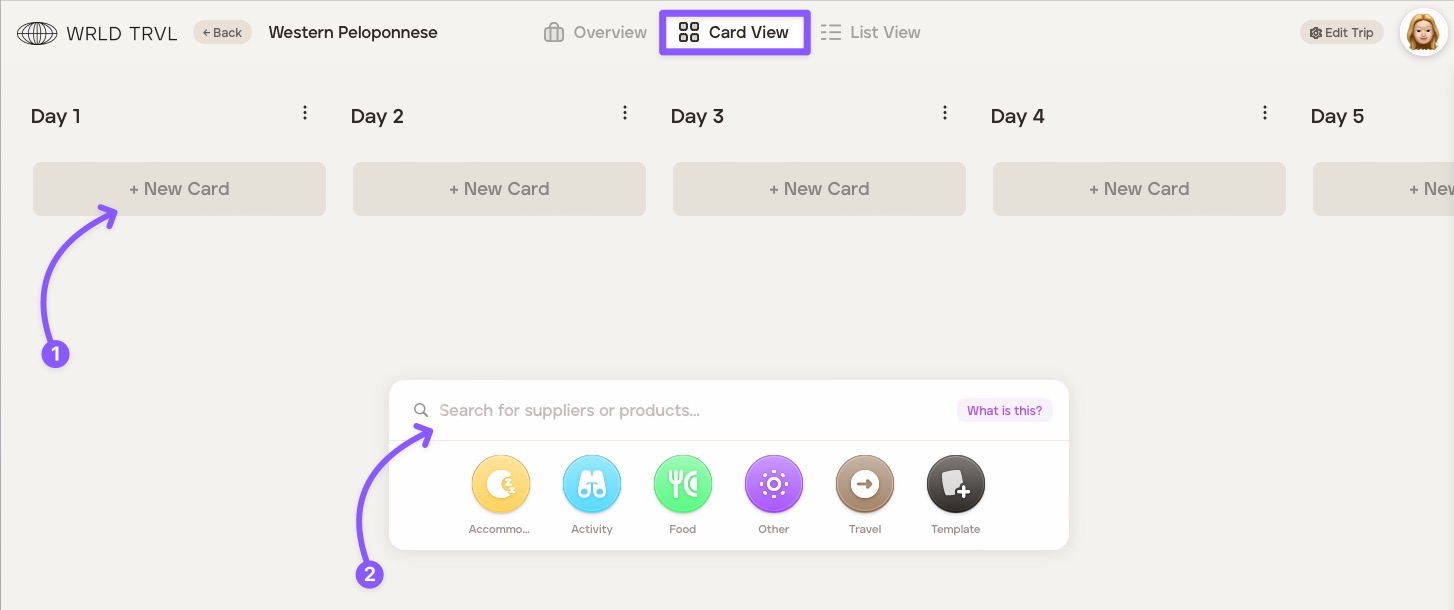
Task: Choose the Travel arrow icon
Action: click(x=864, y=485)
